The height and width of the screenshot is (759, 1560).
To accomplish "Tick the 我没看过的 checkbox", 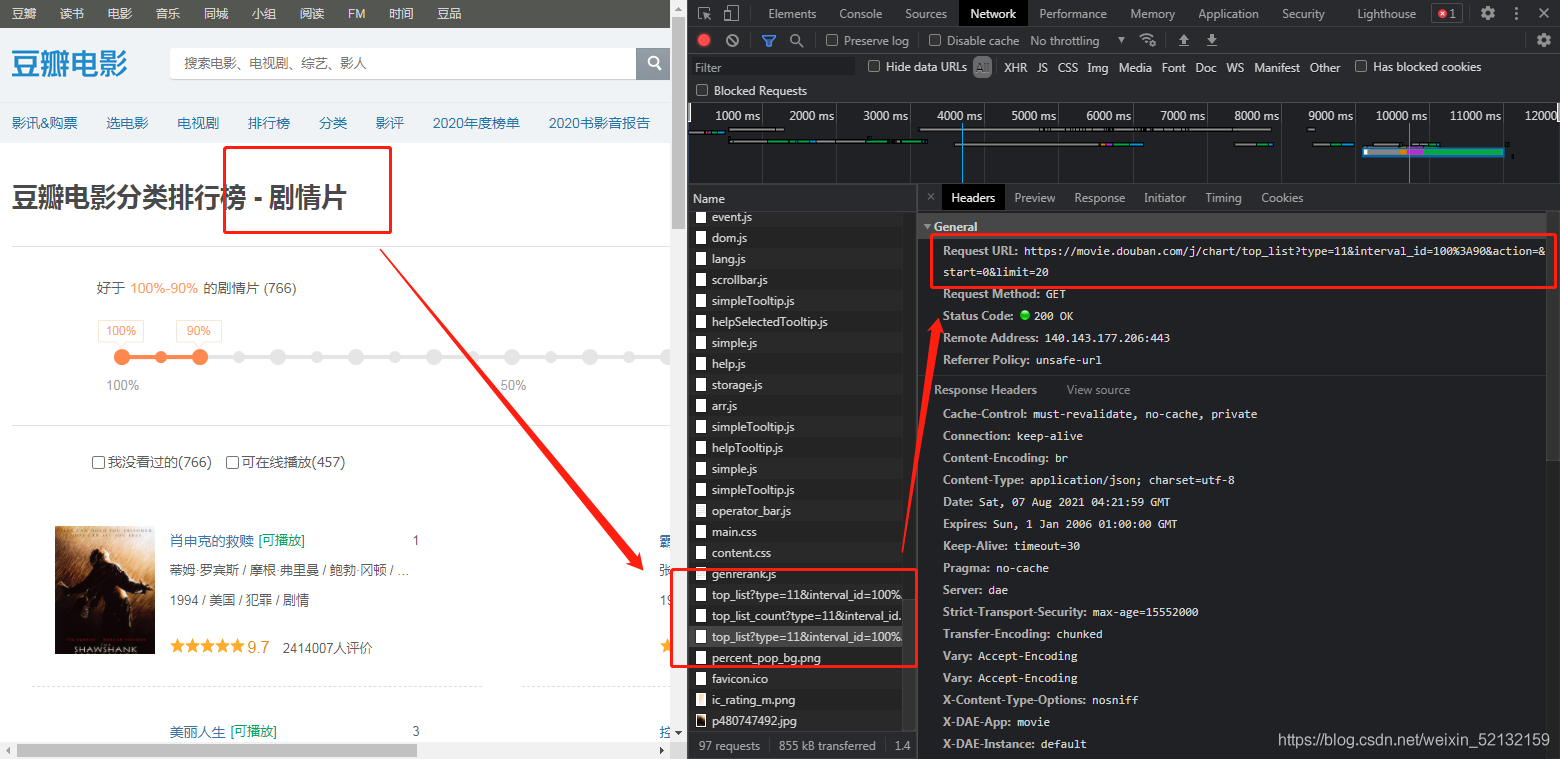I will (98, 462).
